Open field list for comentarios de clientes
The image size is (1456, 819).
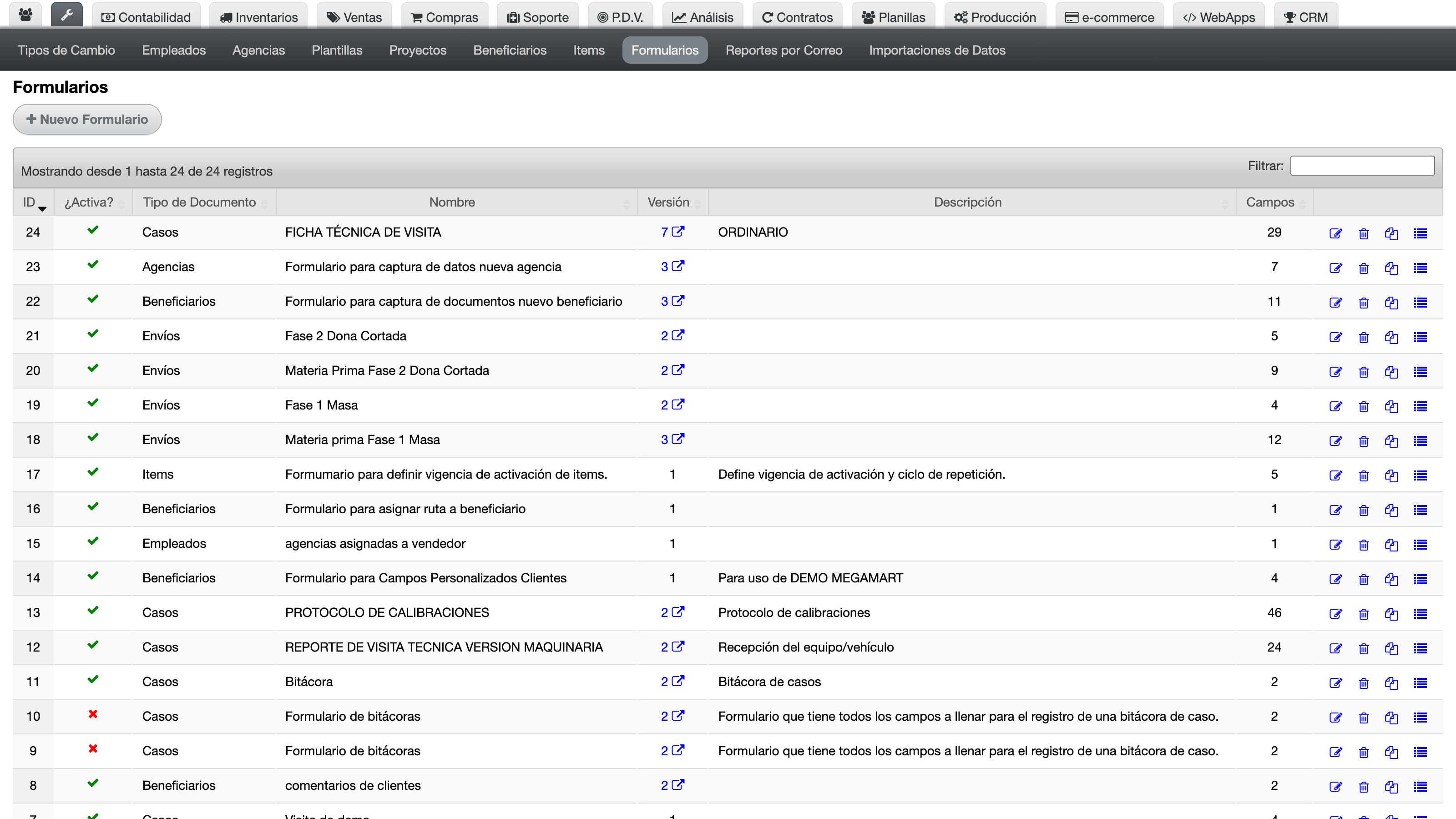(x=1420, y=787)
